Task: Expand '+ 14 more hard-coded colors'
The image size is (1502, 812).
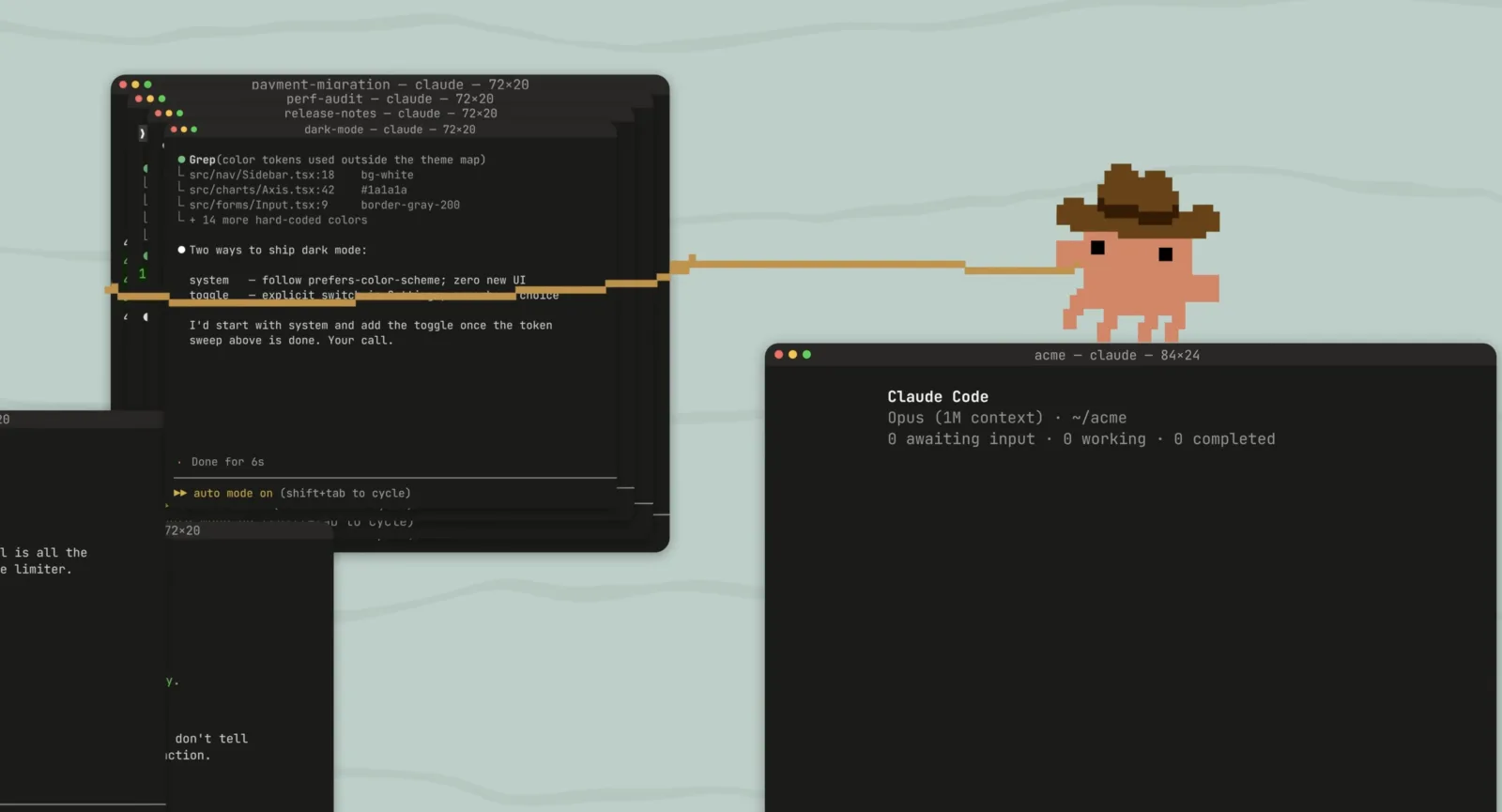Action: [278, 220]
